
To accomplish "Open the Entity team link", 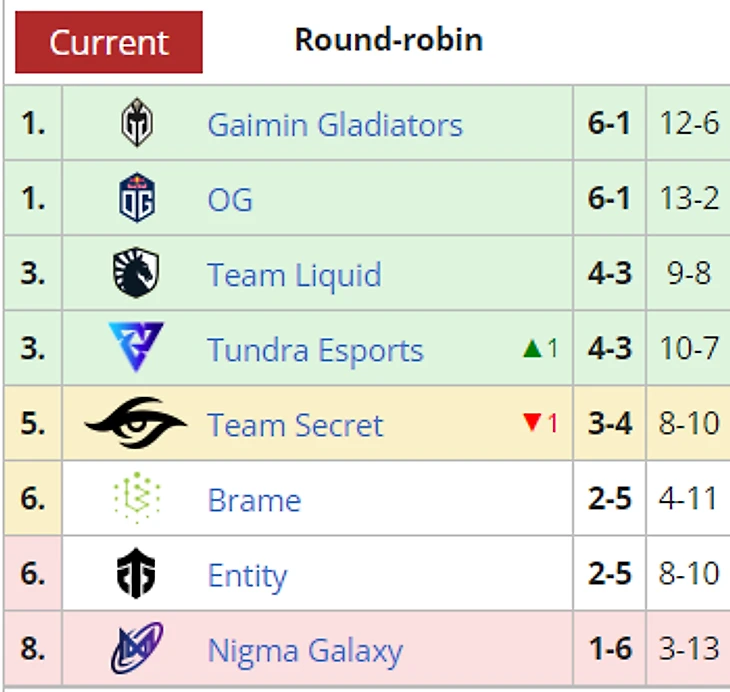I will pos(247,576).
